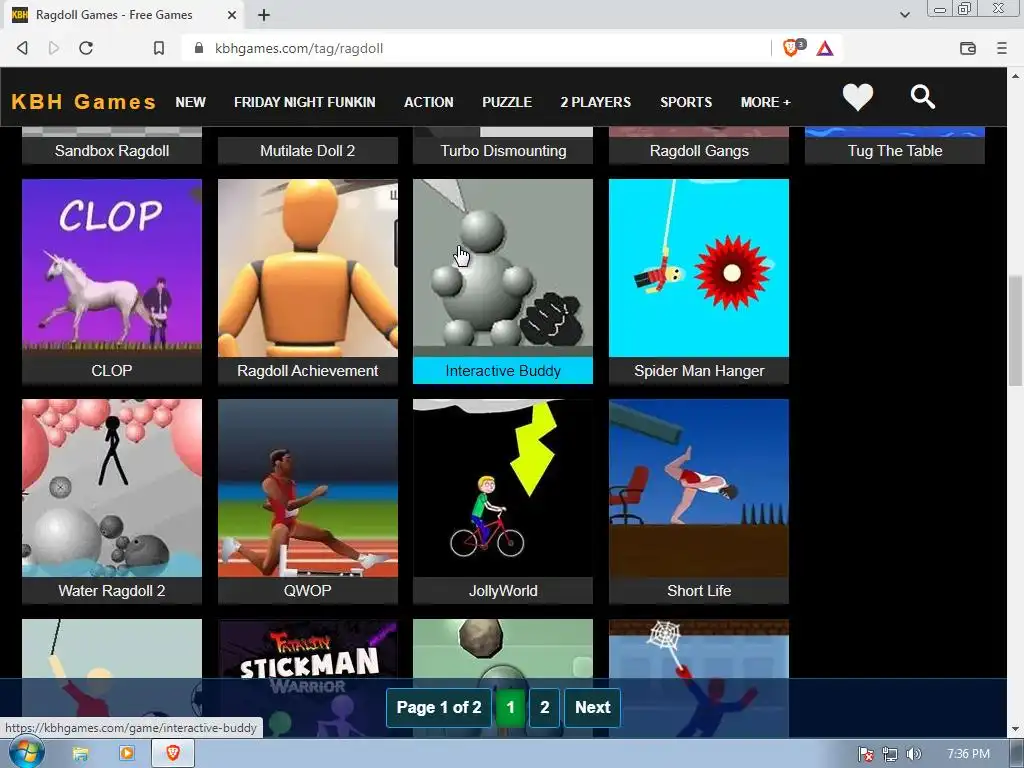Open media player taskbar icon
Screen dimensions: 1024x768
point(127,754)
